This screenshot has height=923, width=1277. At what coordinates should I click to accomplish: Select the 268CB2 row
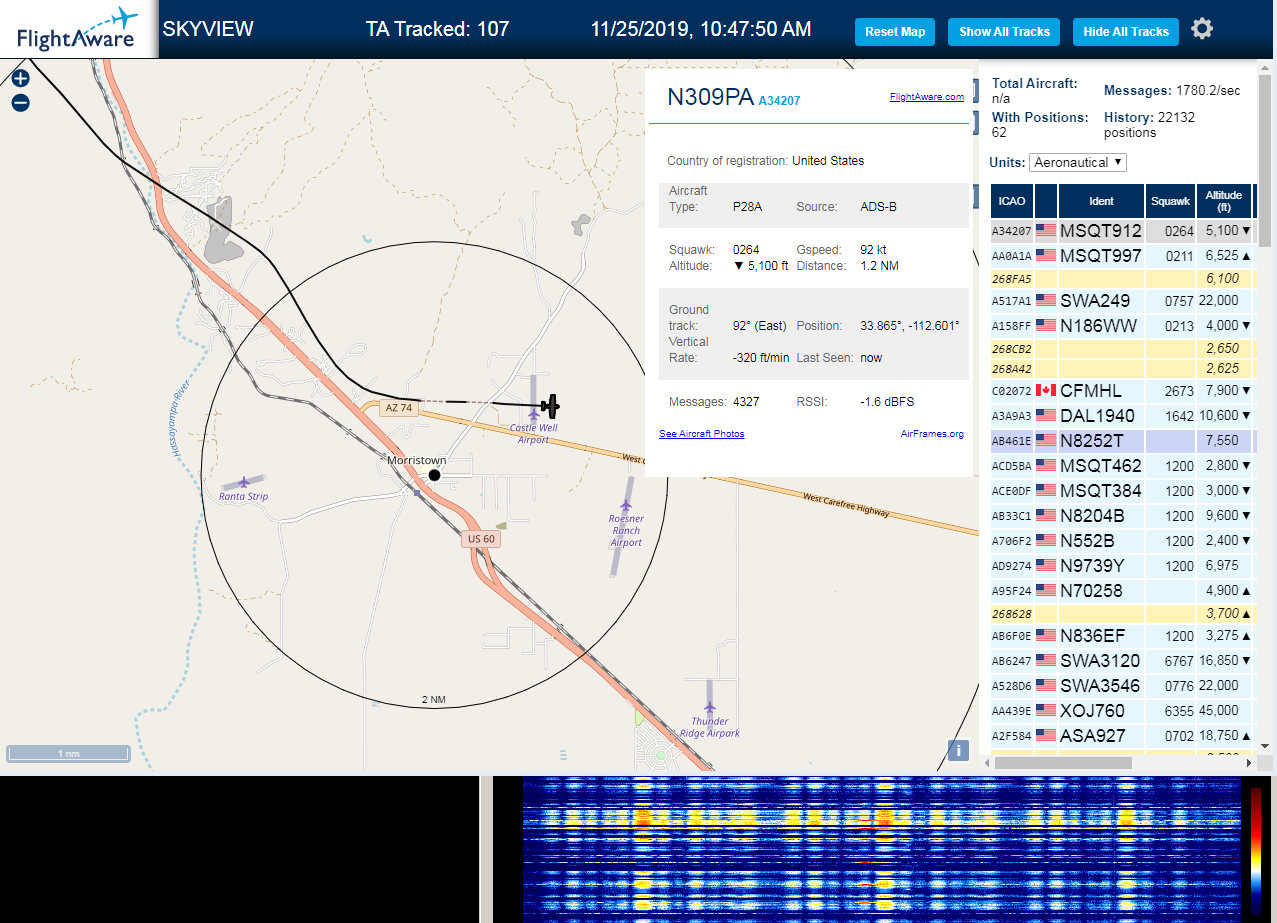tap(1122, 348)
